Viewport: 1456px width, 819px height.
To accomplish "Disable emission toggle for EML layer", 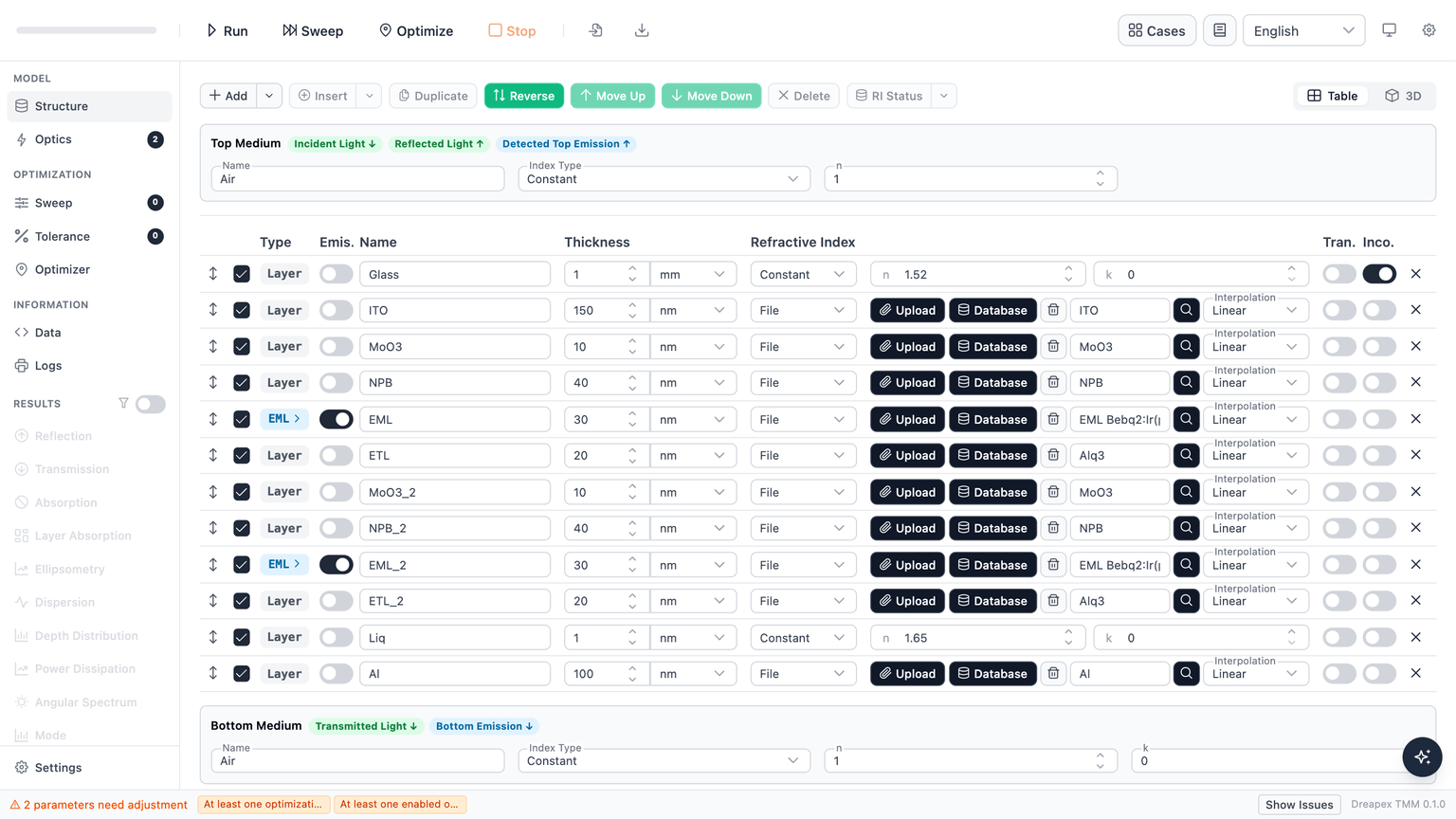I will [x=337, y=419].
